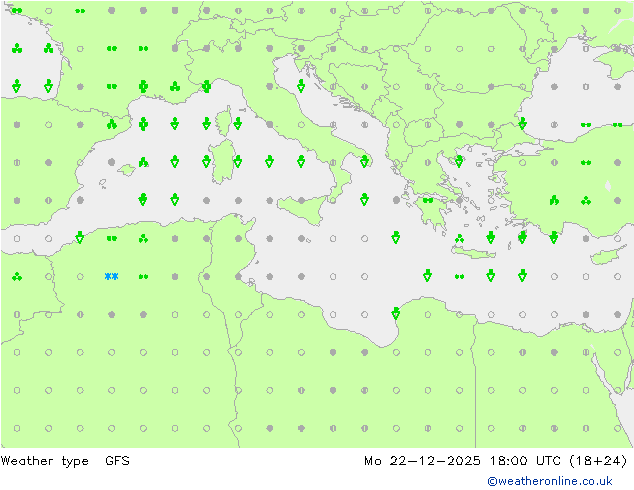Click the green rain symbol east of Sicily
This screenshot has width=634, height=490.
pyautogui.click(x=364, y=199)
